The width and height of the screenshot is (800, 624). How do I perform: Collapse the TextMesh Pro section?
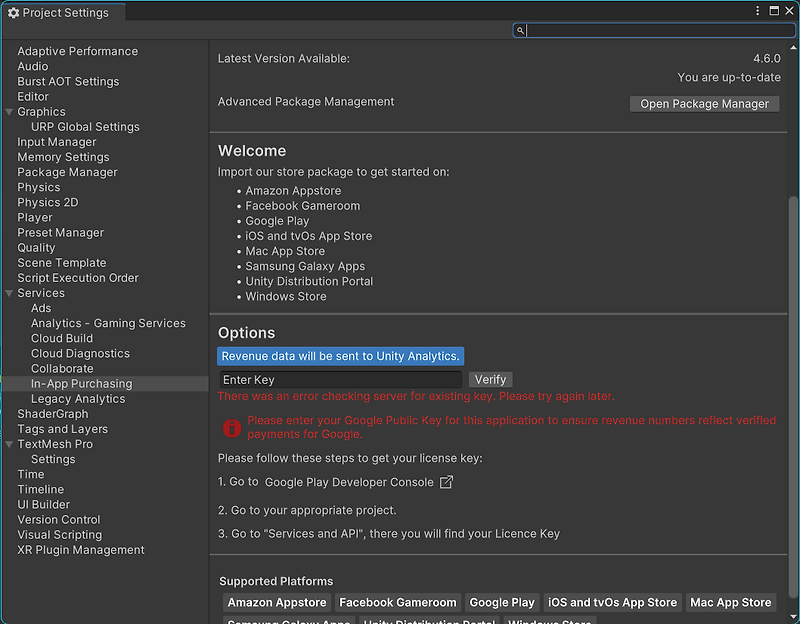pyautogui.click(x=10, y=444)
